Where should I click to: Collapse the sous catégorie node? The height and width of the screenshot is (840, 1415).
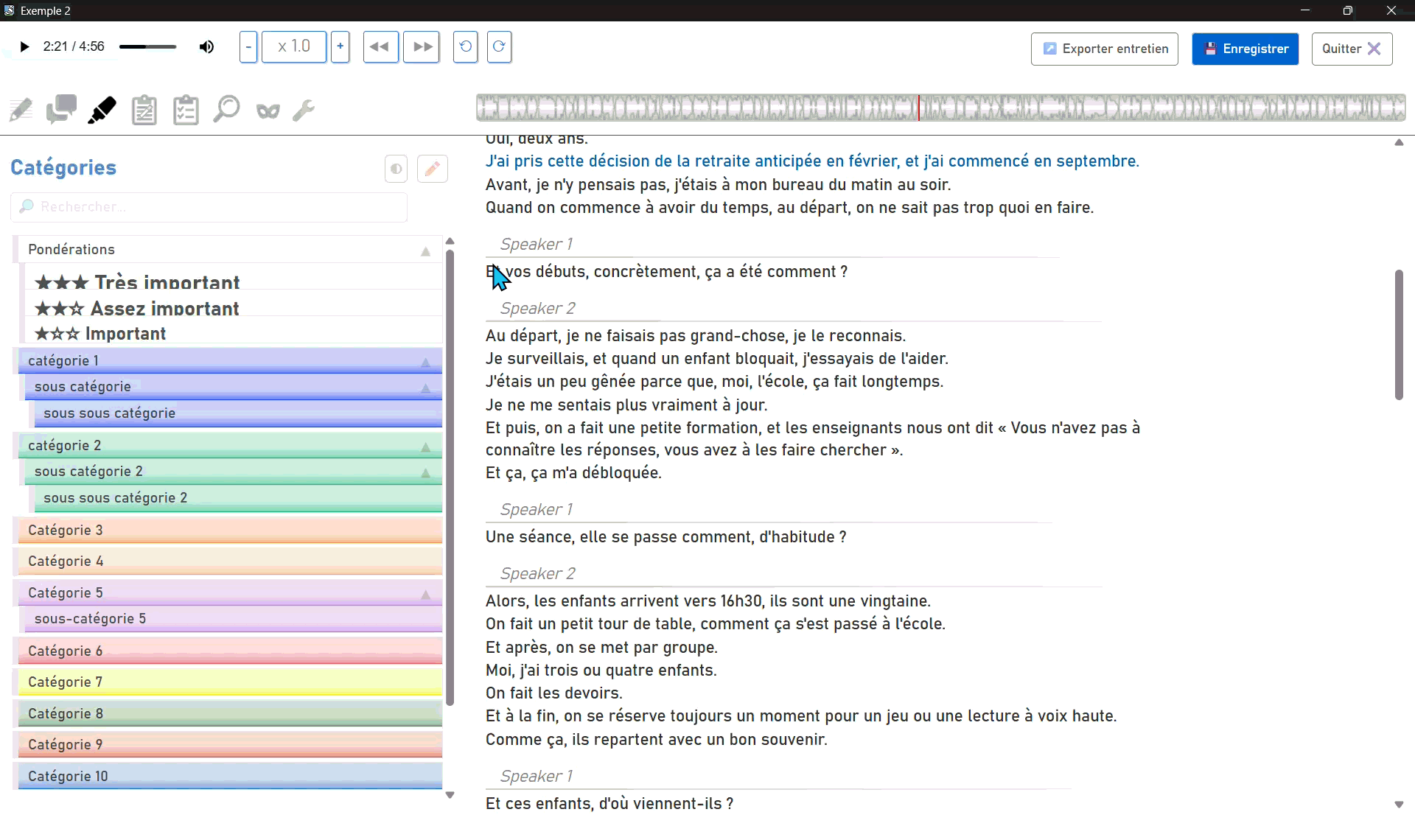pos(425,388)
